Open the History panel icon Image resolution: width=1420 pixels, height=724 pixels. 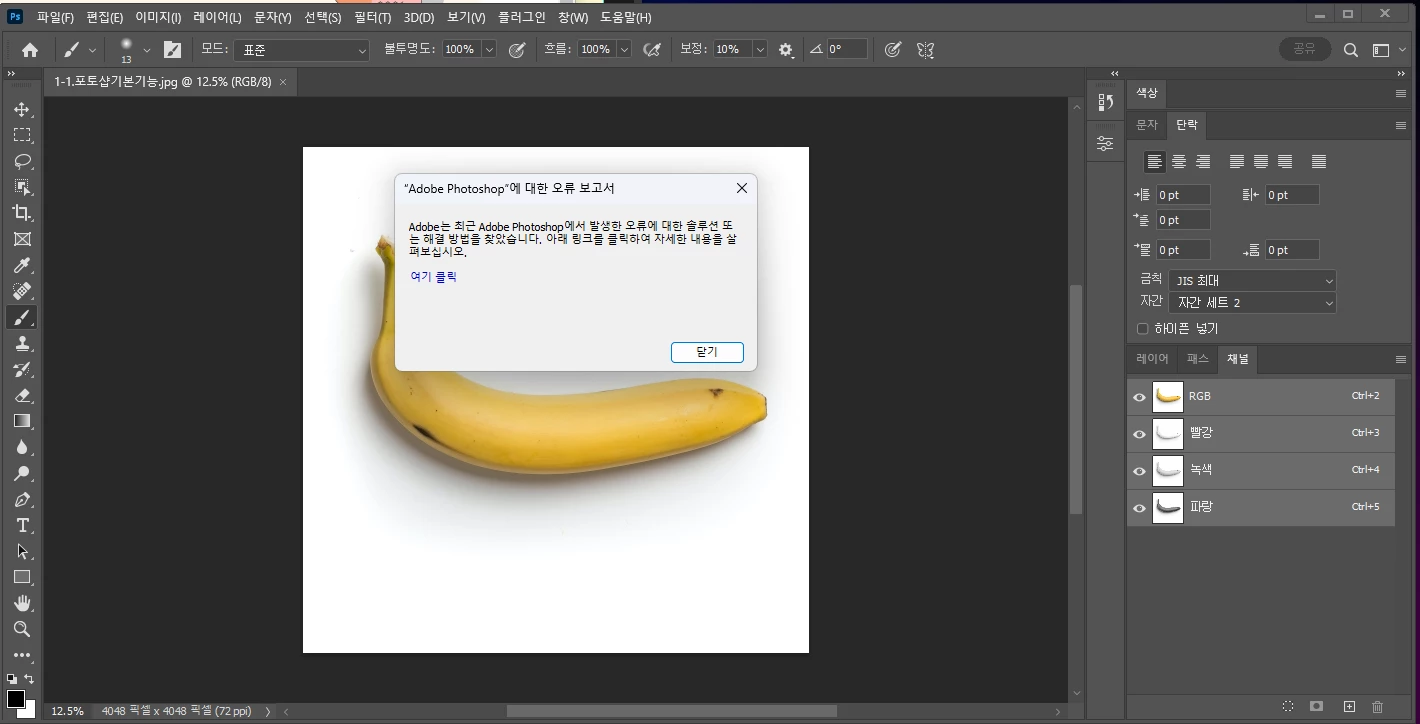1105,102
